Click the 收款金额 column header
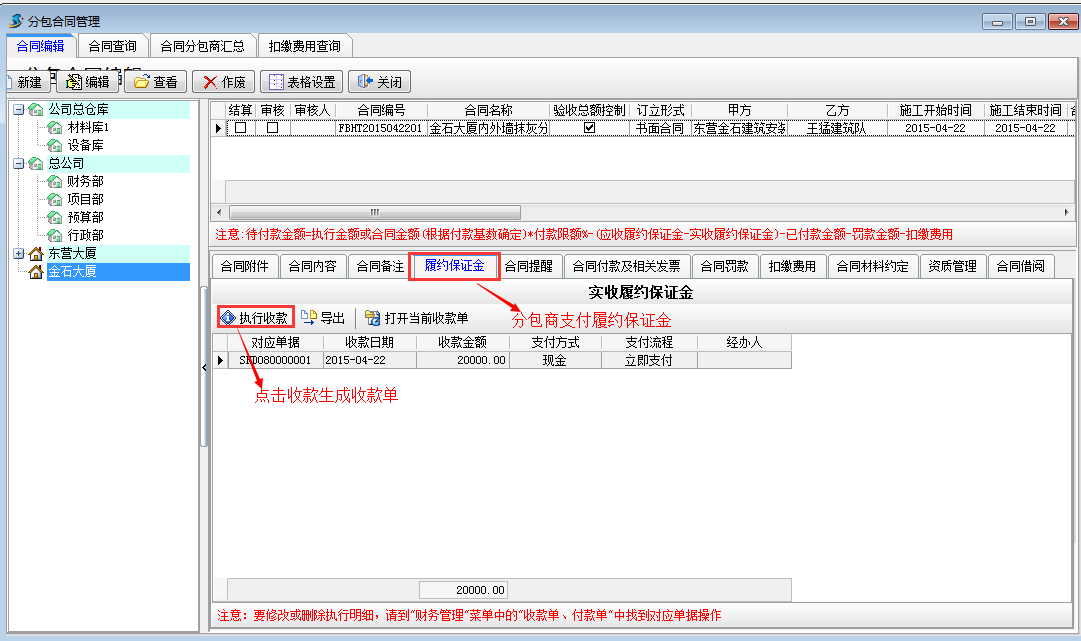 (462, 342)
